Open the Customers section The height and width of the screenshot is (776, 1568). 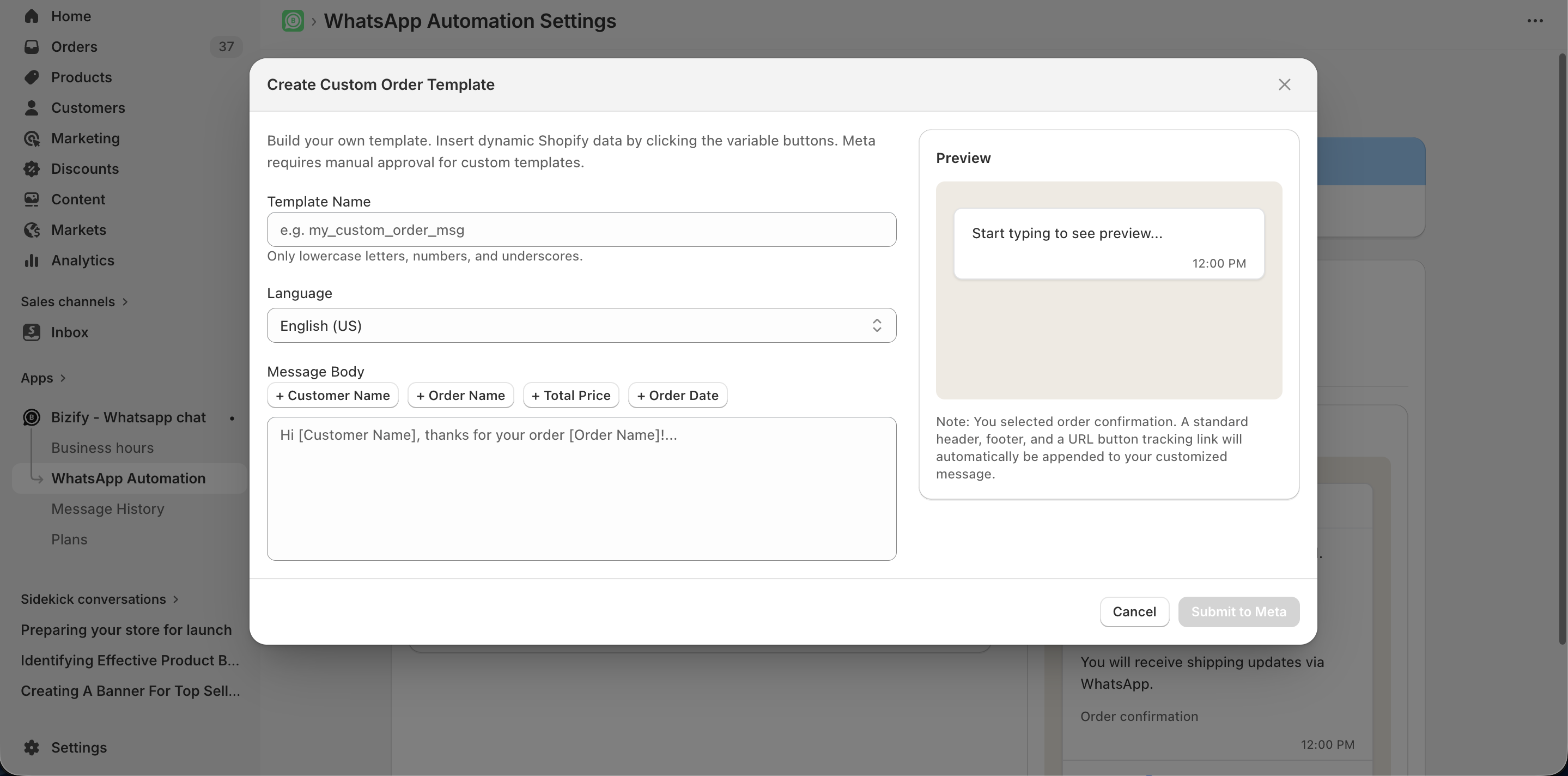point(88,108)
